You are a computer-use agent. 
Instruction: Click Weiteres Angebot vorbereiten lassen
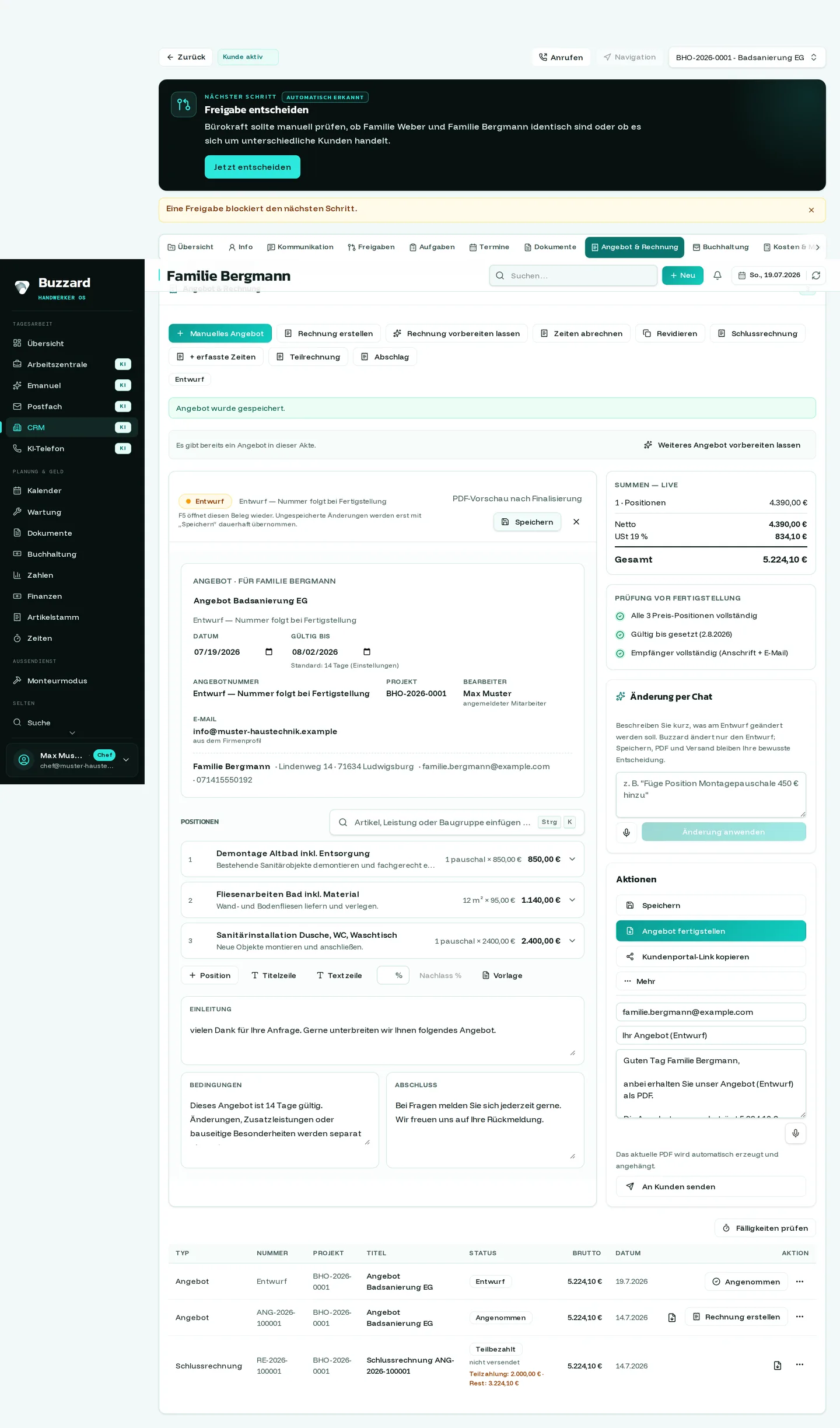[722, 445]
